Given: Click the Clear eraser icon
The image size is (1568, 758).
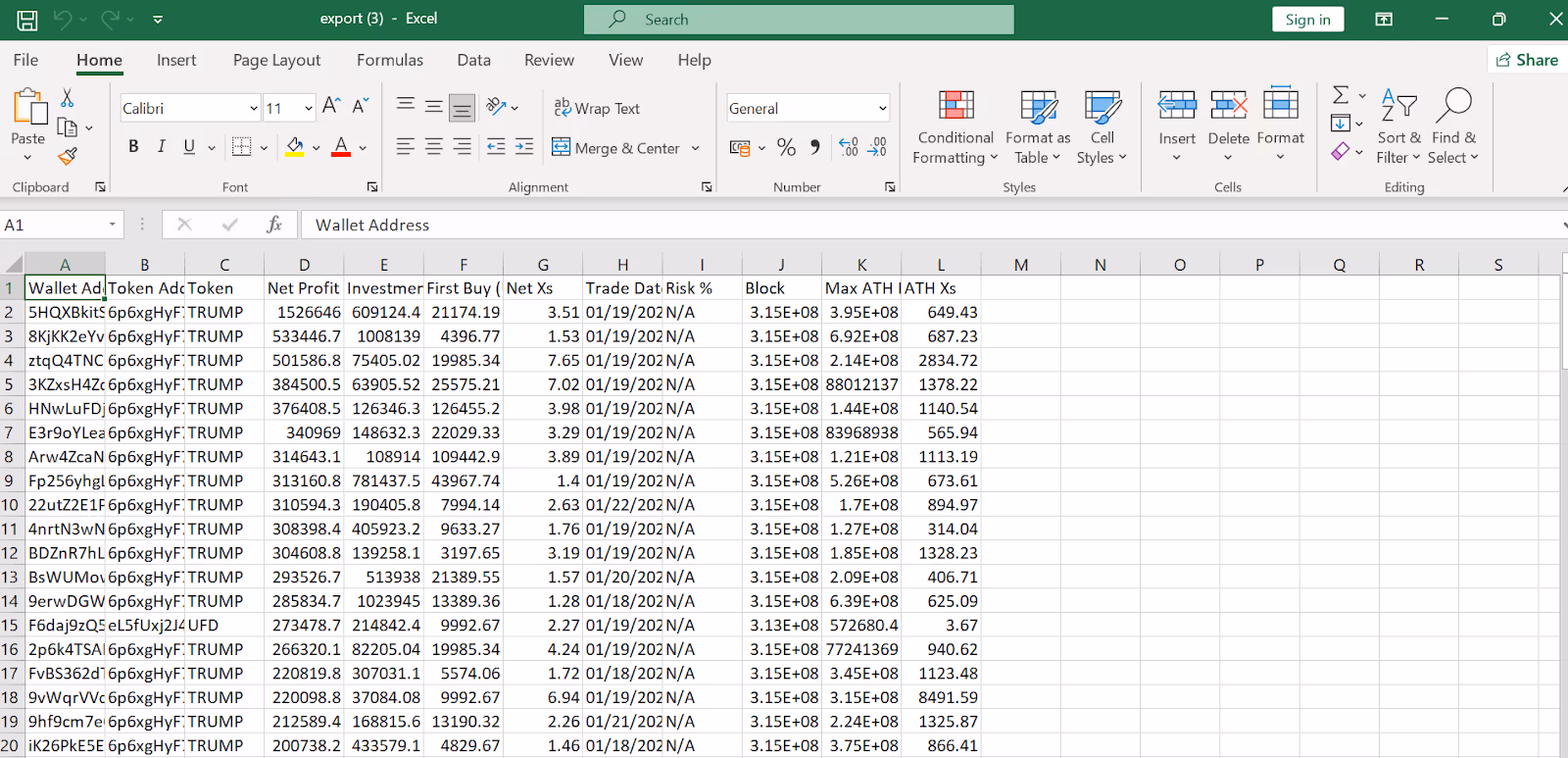Looking at the screenshot, I should (x=1341, y=152).
